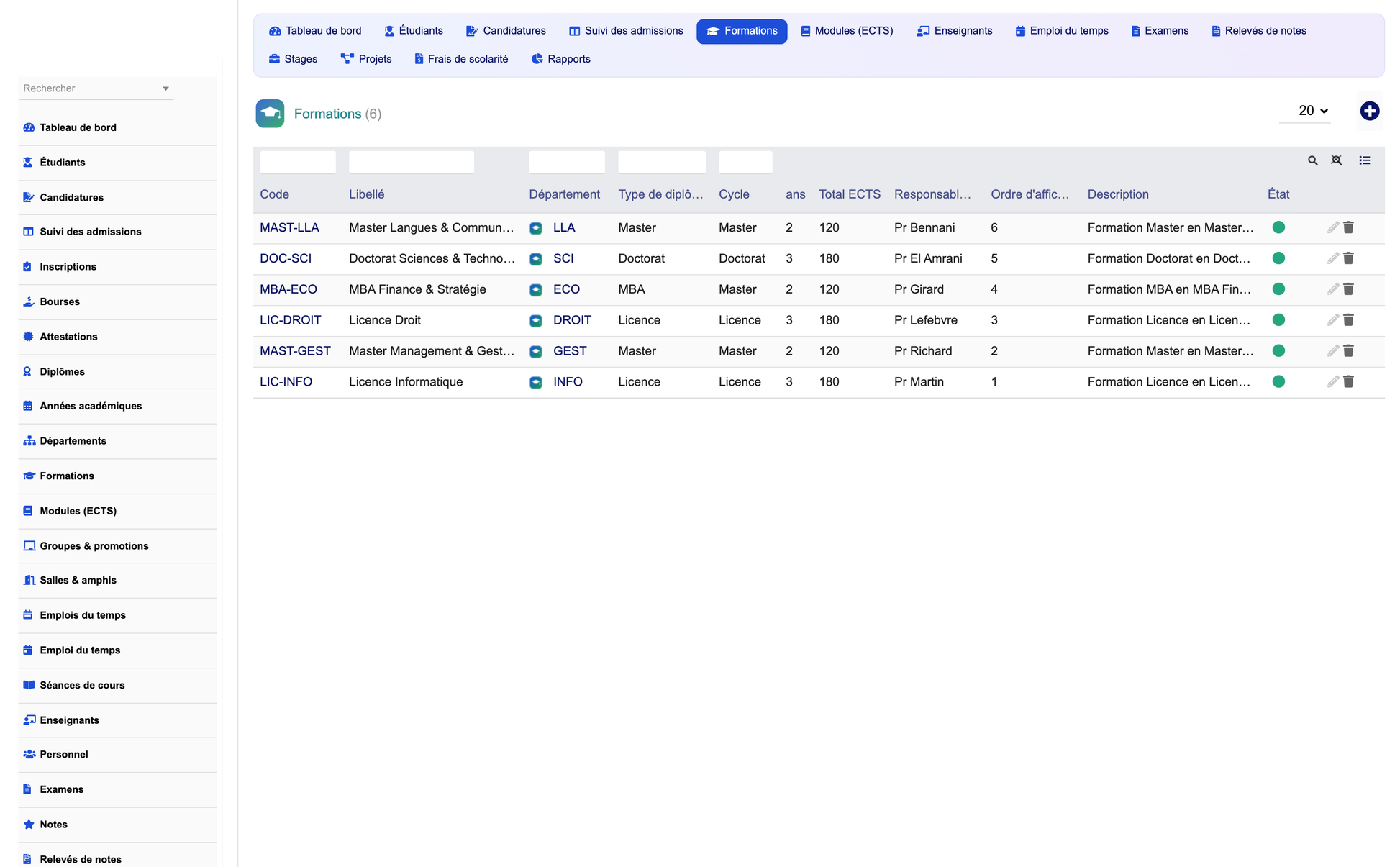Toggle the green status dot for LIC-INFO
Screen dimensions: 1400x867
point(1278,382)
